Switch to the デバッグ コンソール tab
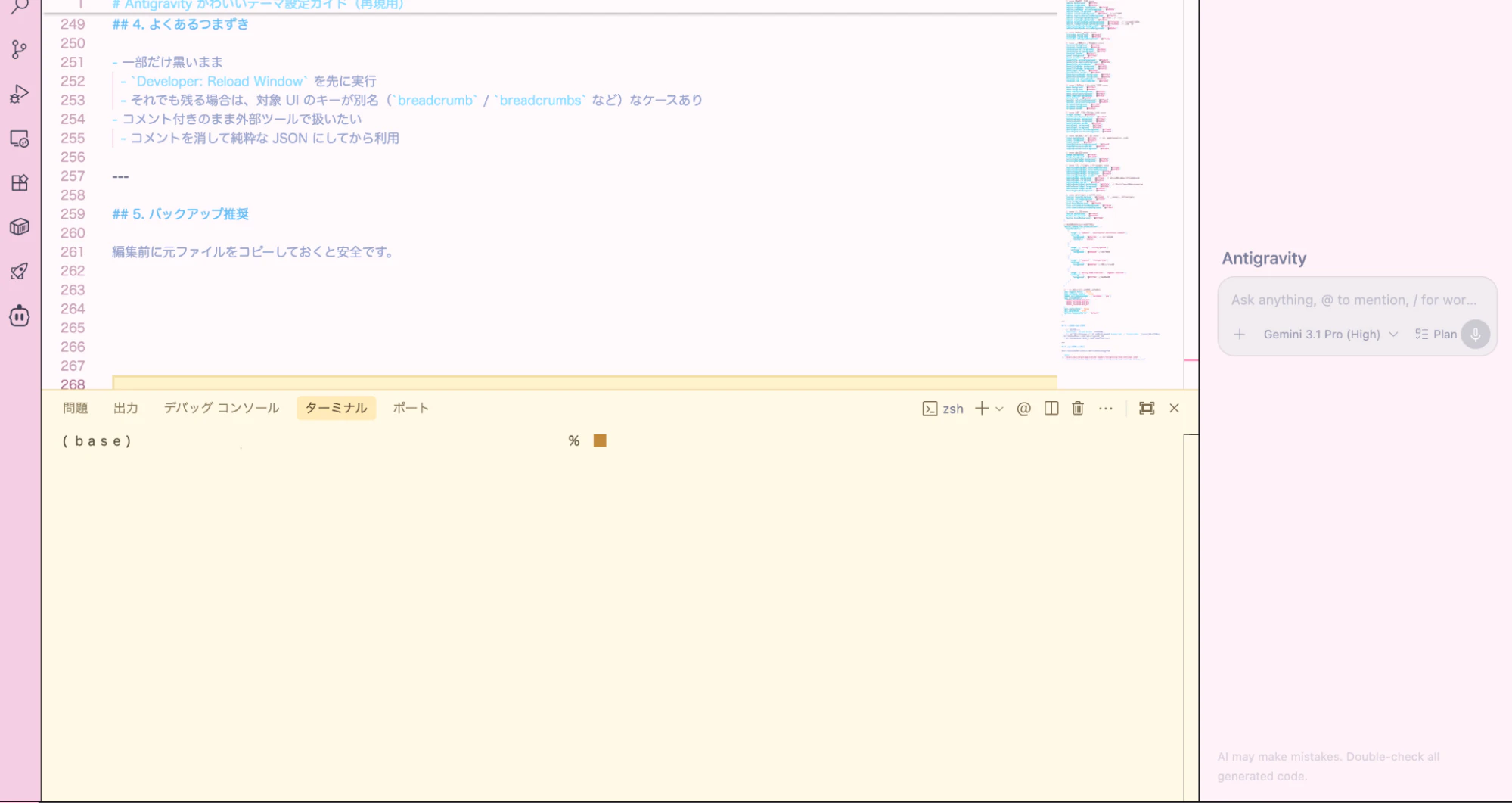Image resolution: width=1512 pixels, height=803 pixels. point(222,408)
